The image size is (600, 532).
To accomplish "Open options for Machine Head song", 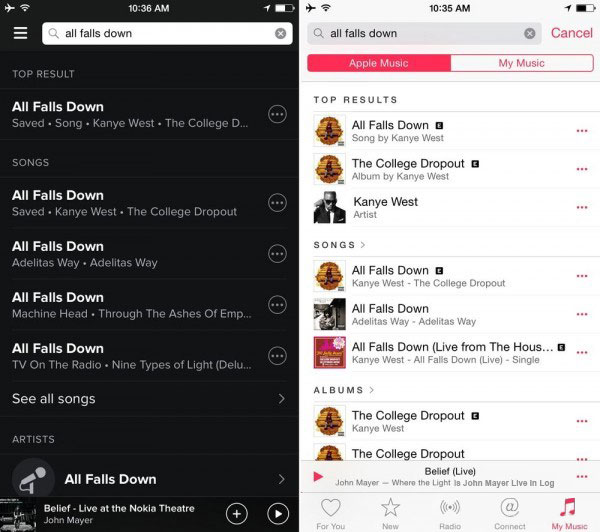I will [x=277, y=305].
